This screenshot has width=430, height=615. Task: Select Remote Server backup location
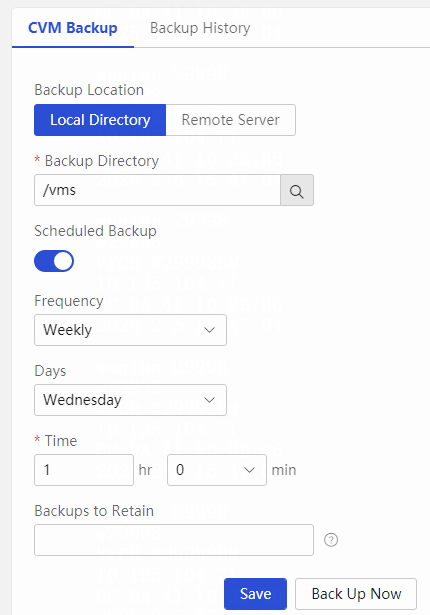tap(231, 120)
